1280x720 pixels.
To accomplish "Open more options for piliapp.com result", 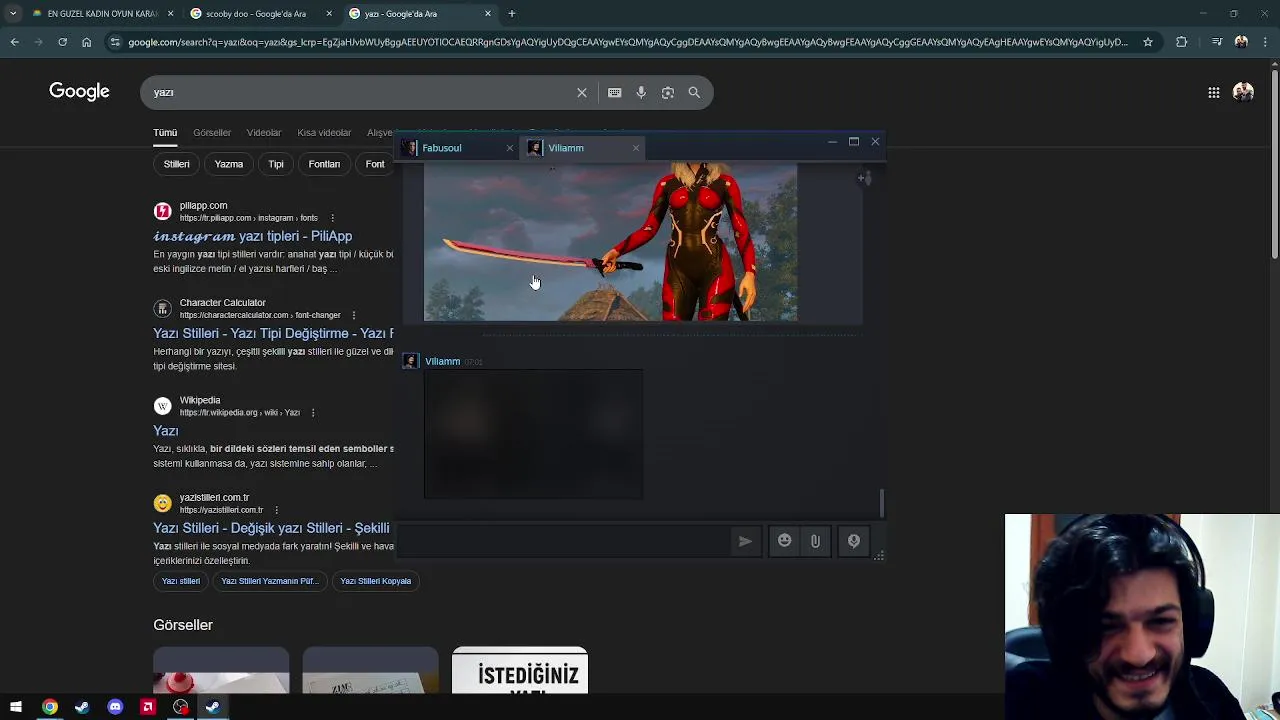I will (x=332, y=218).
